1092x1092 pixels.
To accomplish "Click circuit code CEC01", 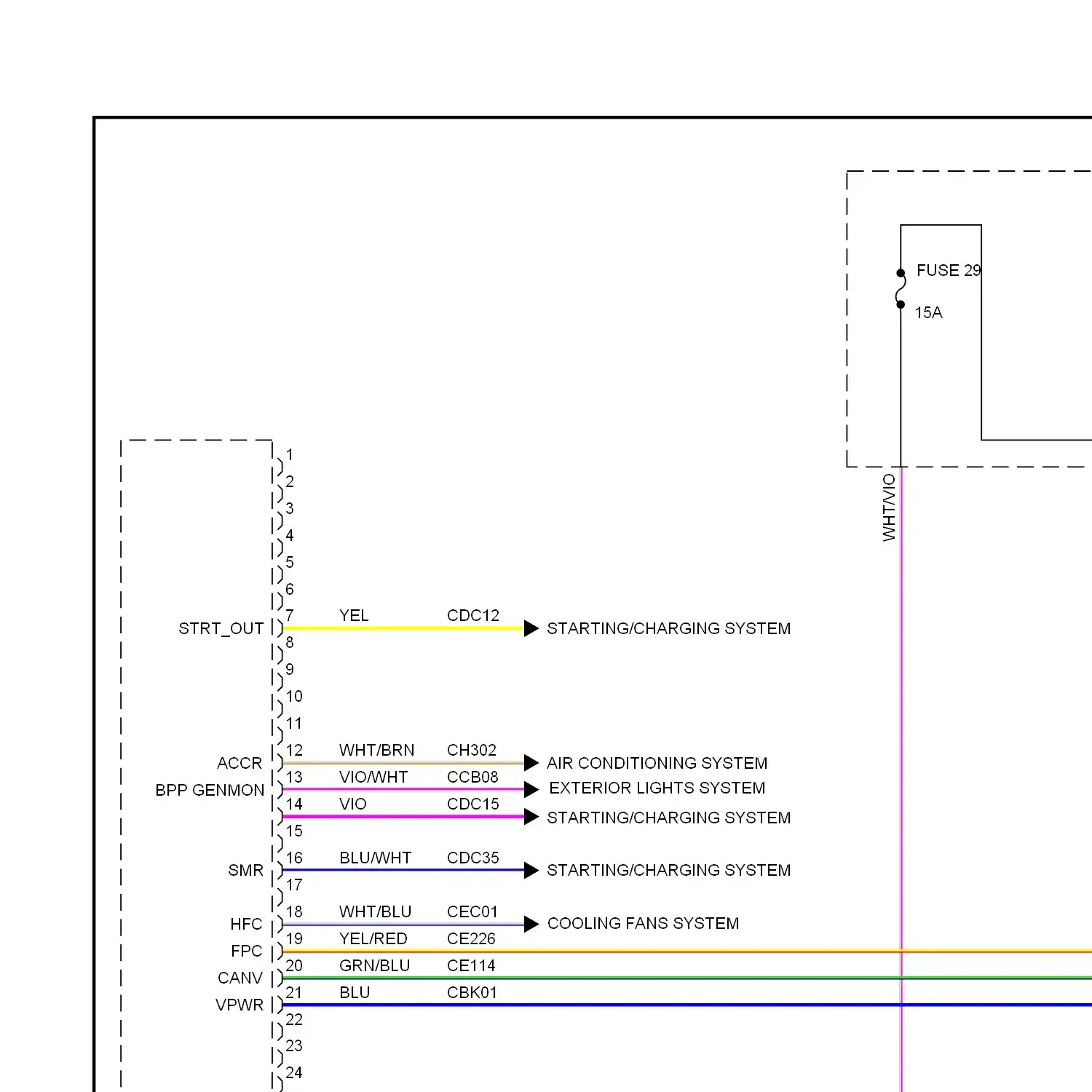I will pos(472,911).
